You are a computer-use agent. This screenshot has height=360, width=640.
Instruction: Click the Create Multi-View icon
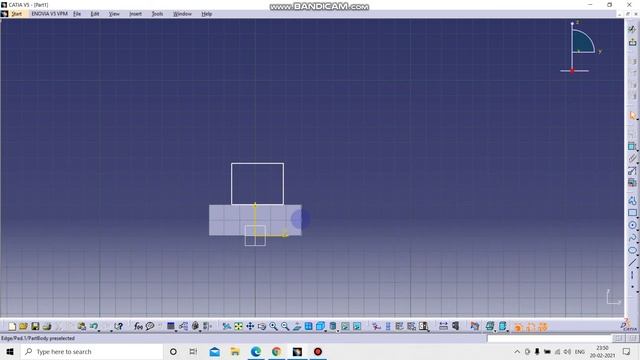tap(309, 326)
